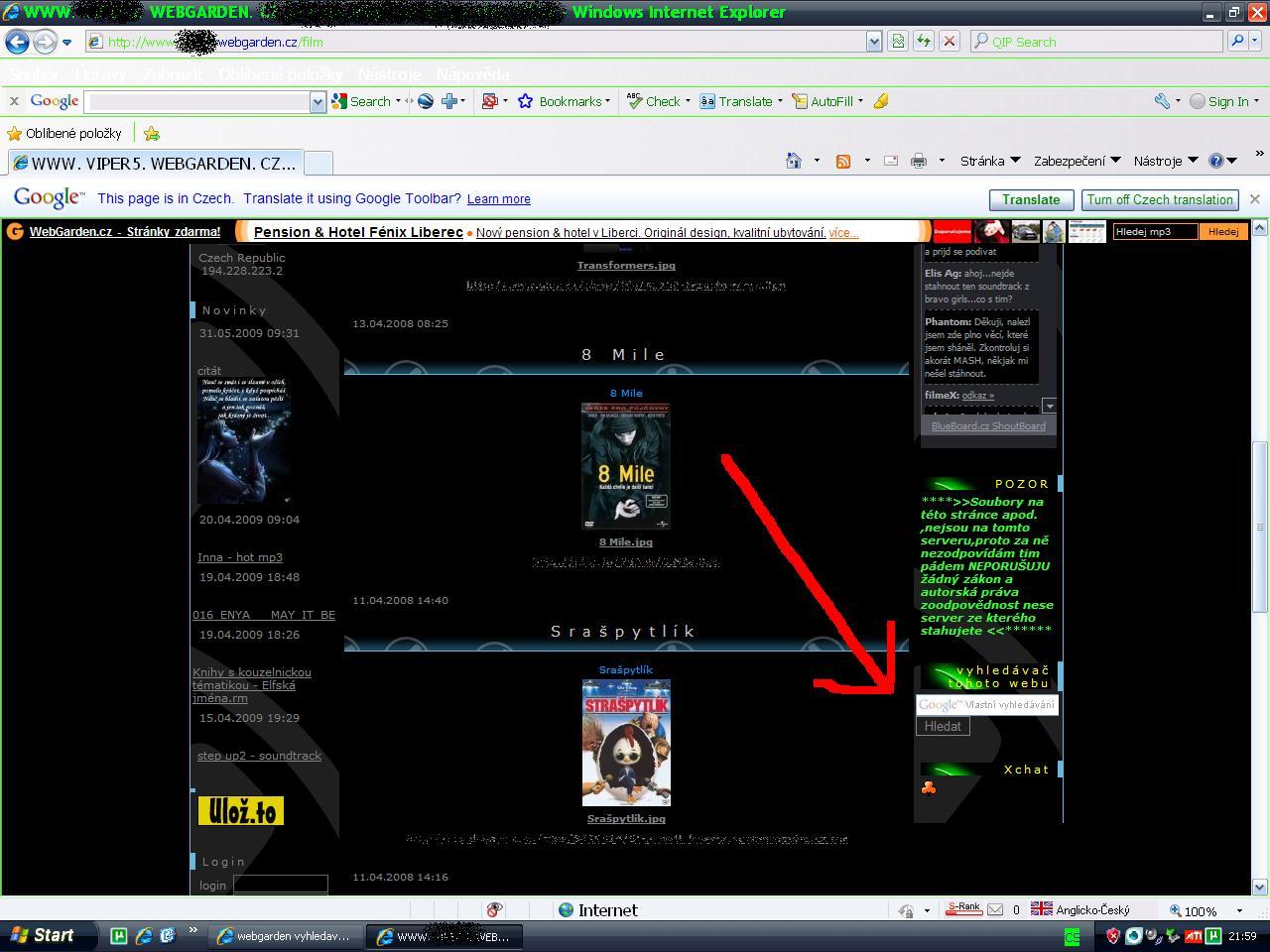The width and height of the screenshot is (1270, 952).
Task: Click the Home page icon
Action: 794,161
